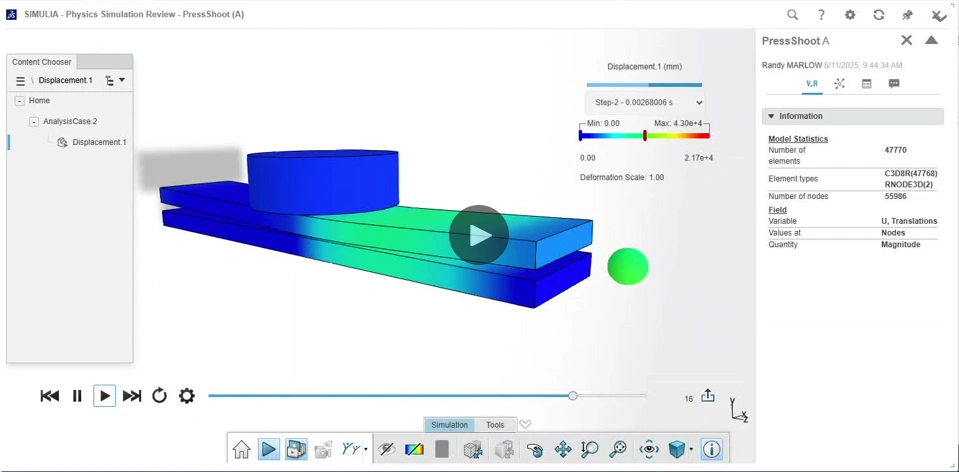Open the Step-2 time frame dropdown
The width and height of the screenshot is (959, 472).
coord(645,103)
